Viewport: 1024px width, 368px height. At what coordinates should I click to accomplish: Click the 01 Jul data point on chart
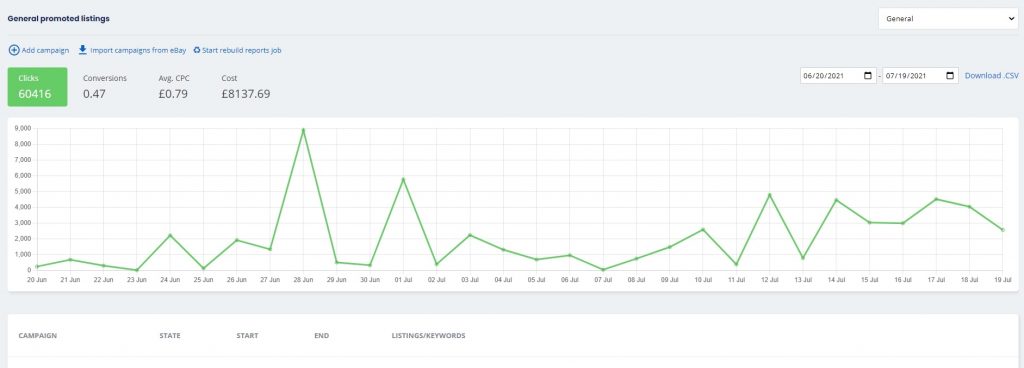[x=403, y=179]
